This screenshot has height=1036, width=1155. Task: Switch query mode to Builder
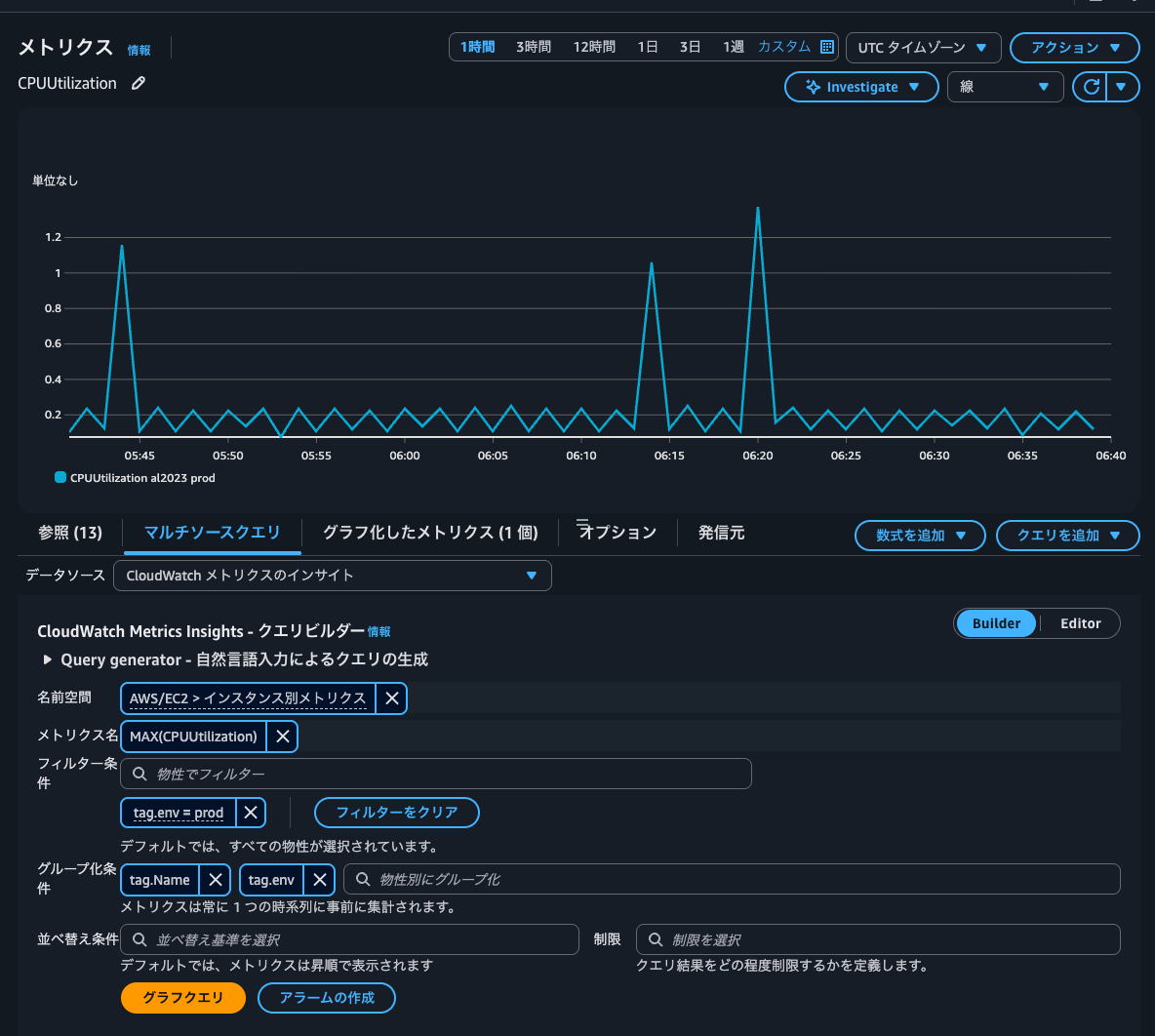pyautogui.click(x=996, y=623)
